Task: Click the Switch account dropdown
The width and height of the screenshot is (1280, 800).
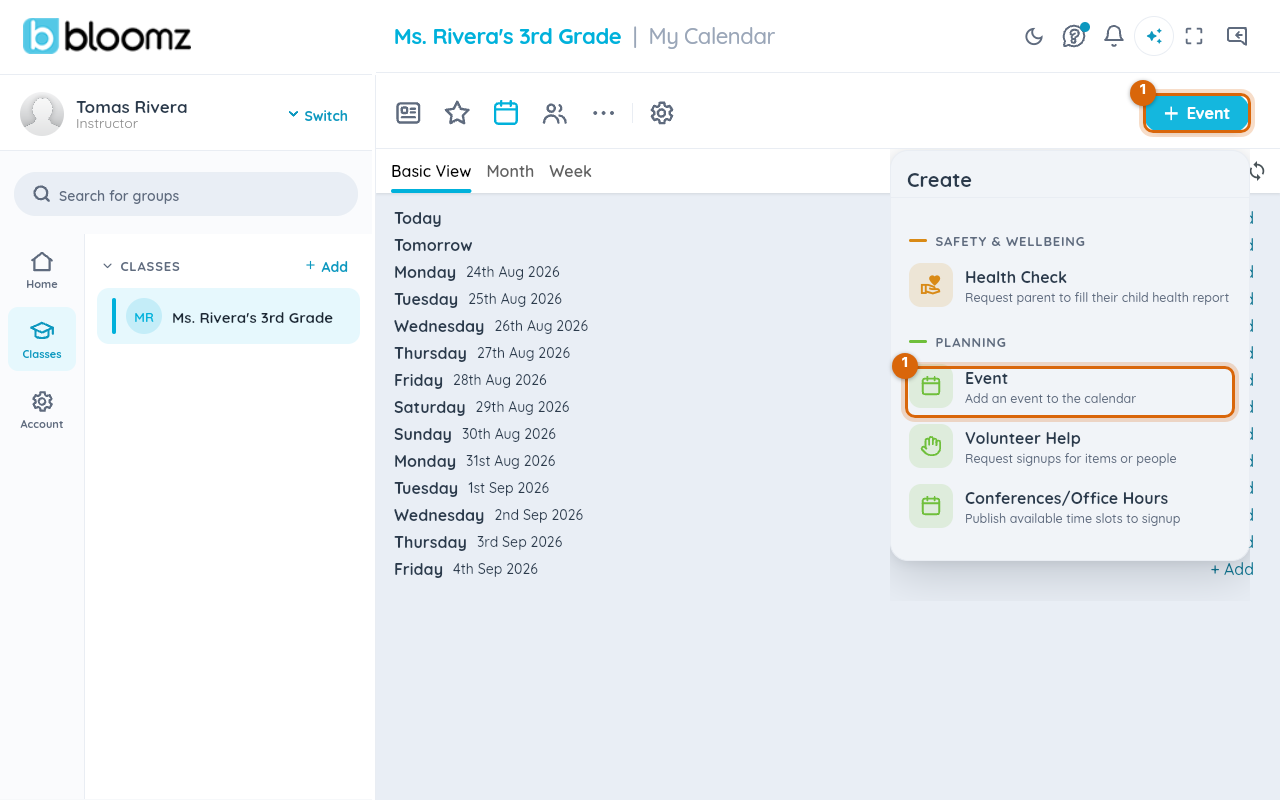Action: (x=318, y=115)
